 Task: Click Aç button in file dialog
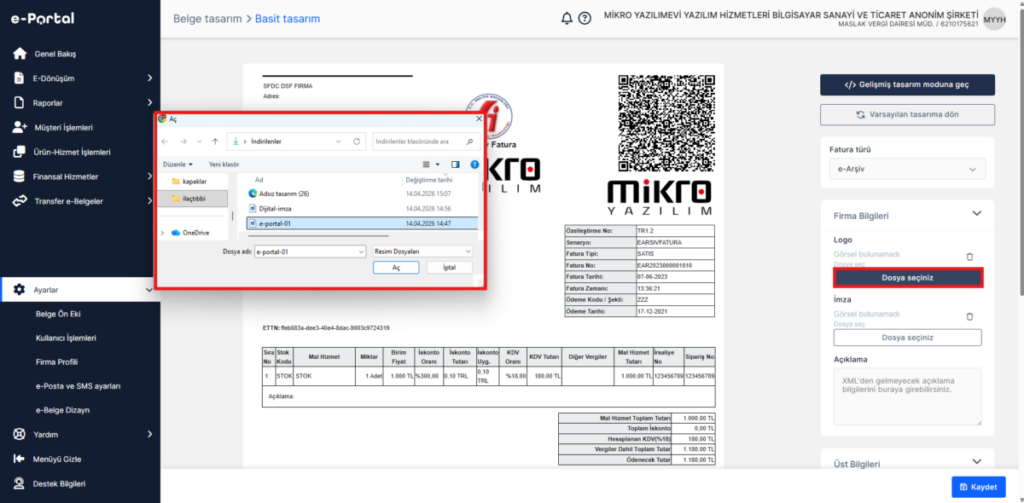coord(396,268)
